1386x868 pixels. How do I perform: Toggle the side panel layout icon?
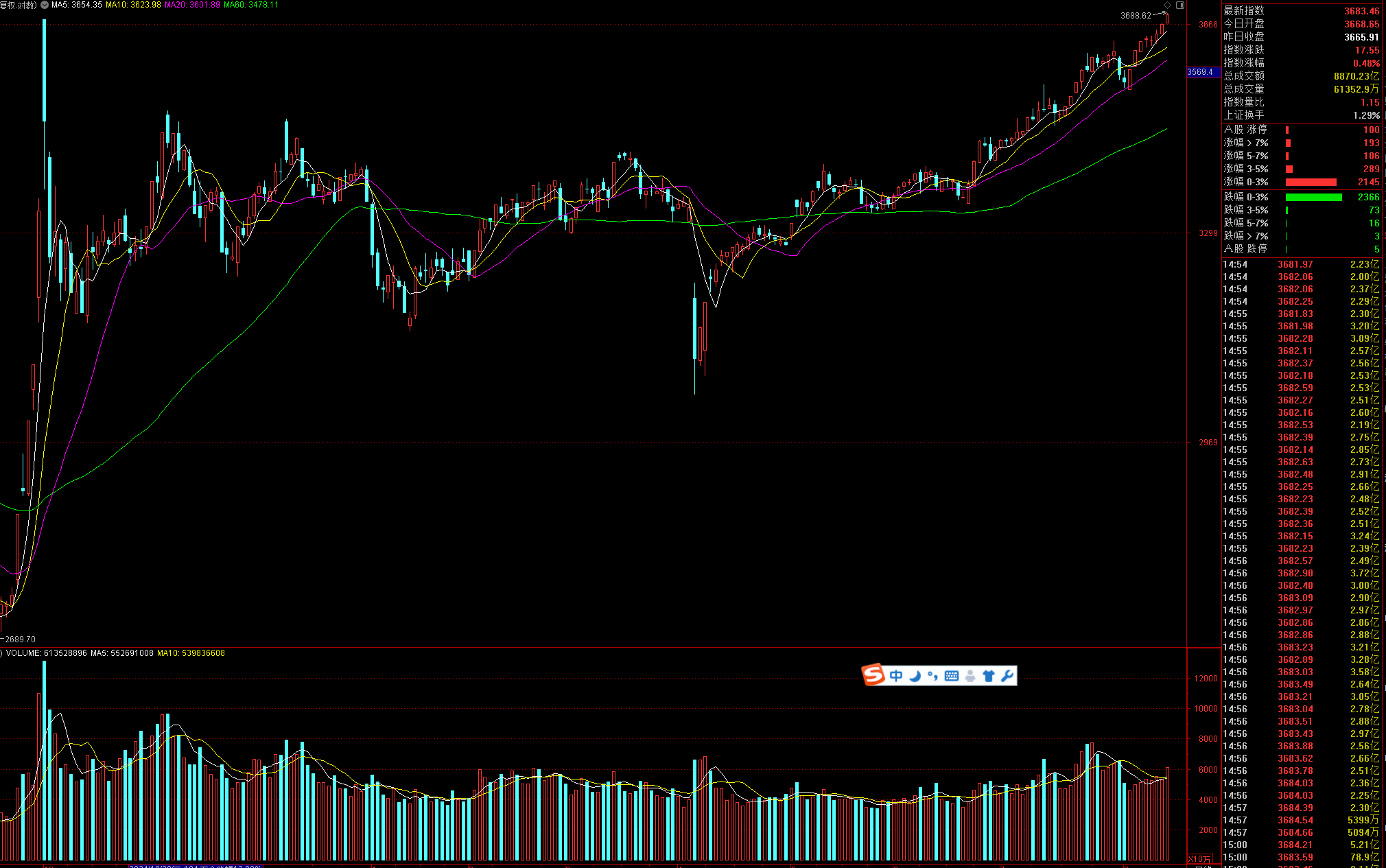1180,5
